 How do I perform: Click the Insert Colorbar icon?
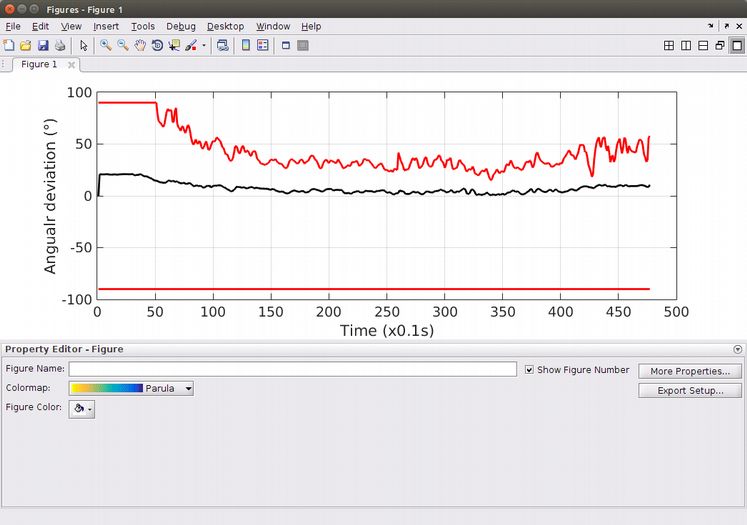(245, 45)
